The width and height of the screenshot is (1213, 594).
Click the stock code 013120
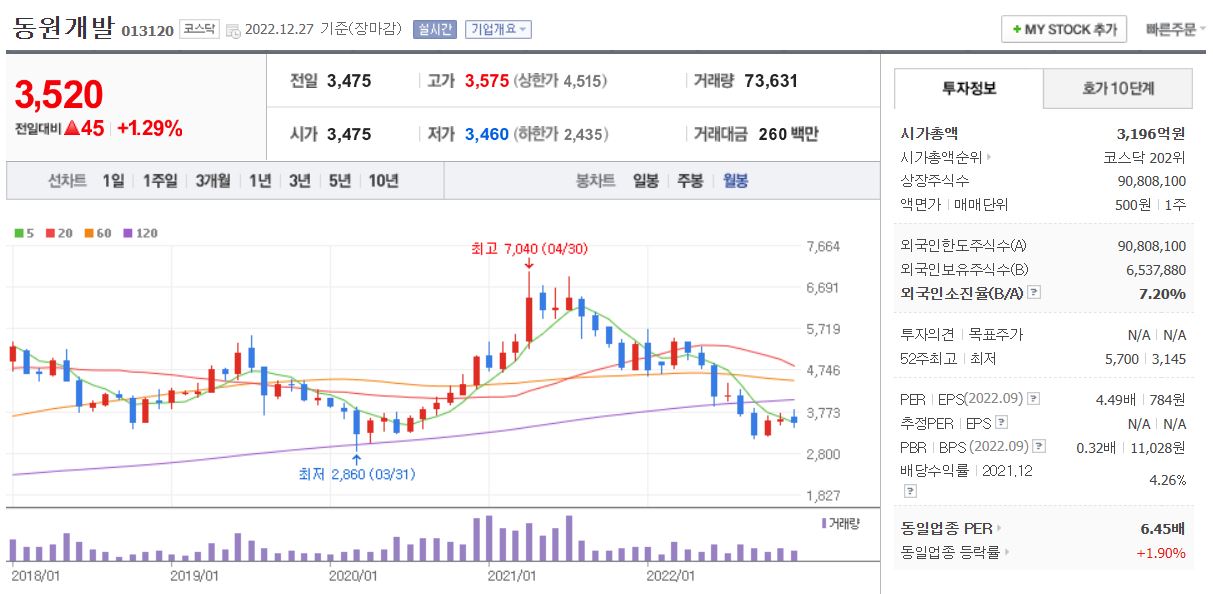(x=147, y=31)
